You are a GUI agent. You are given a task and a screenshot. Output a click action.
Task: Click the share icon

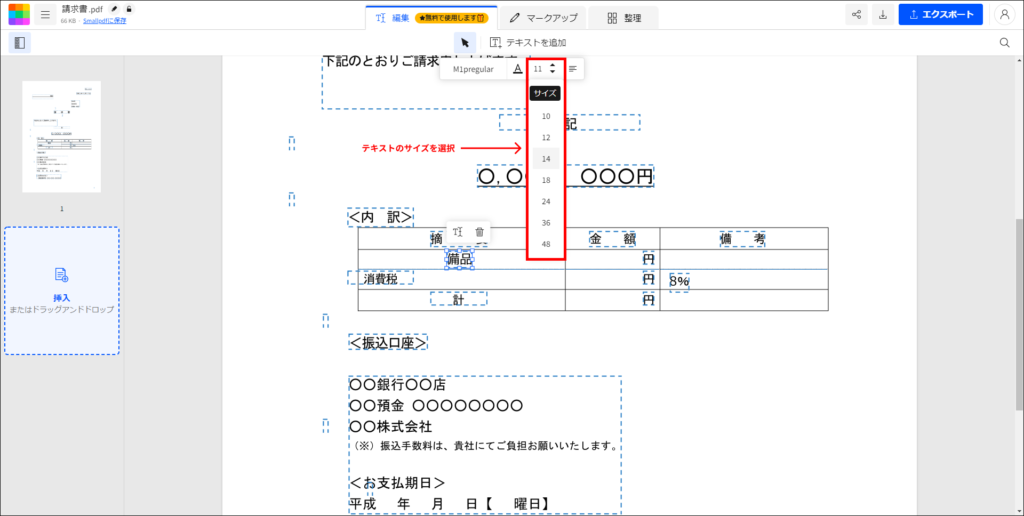point(856,14)
